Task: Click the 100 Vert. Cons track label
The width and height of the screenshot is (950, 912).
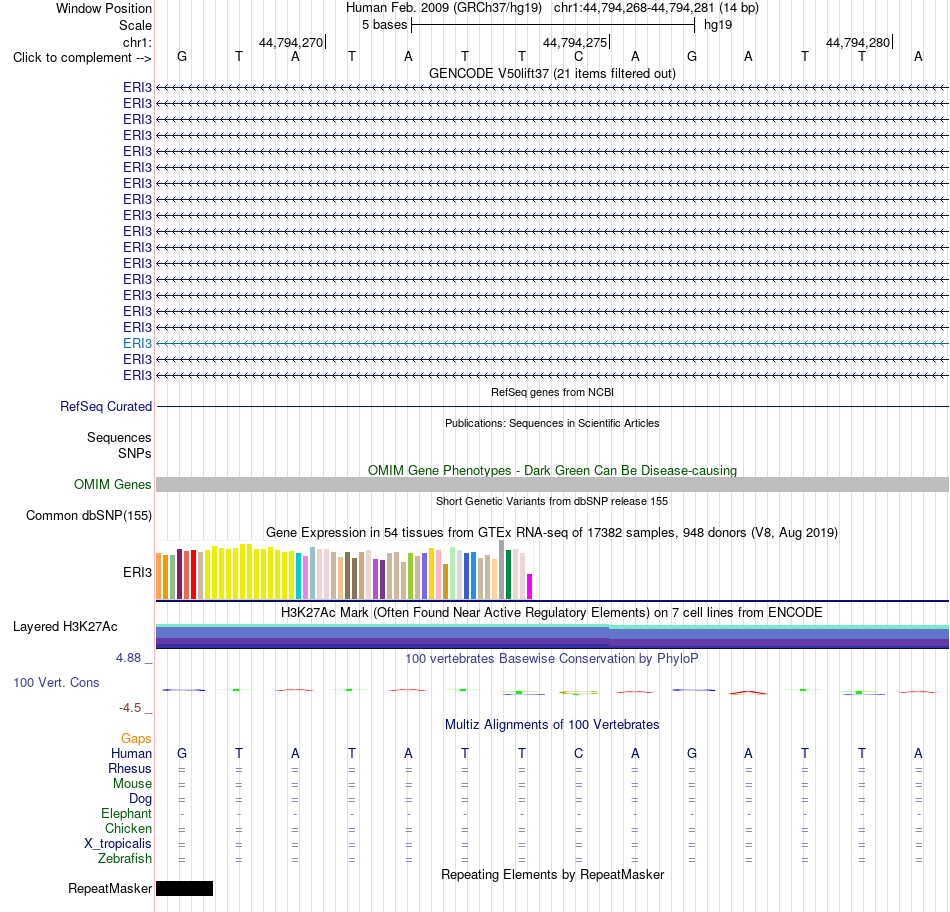Action: click(56, 682)
